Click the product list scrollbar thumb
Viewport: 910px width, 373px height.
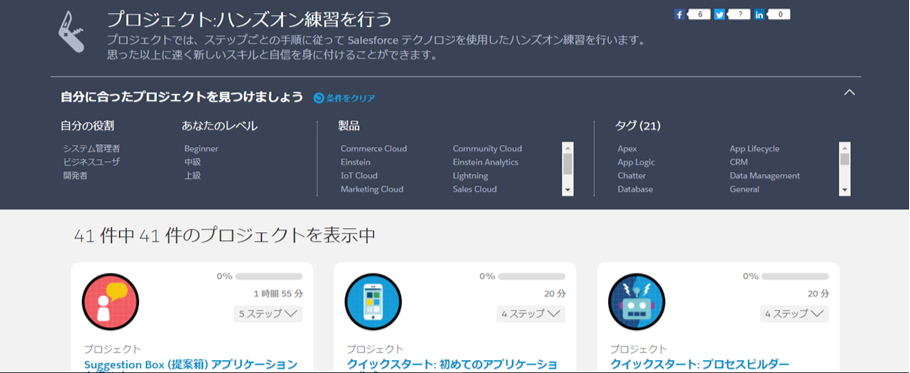tap(568, 164)
